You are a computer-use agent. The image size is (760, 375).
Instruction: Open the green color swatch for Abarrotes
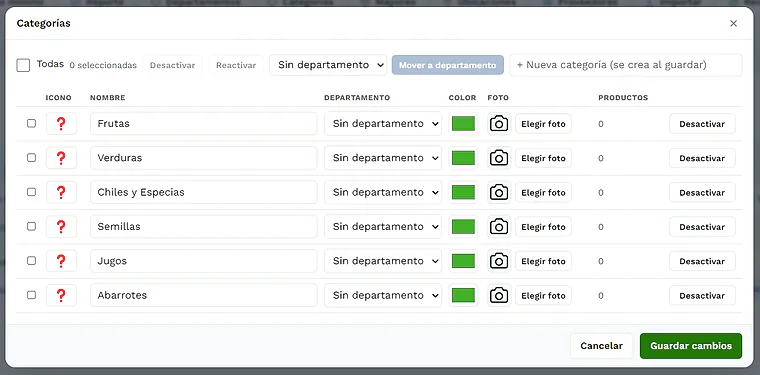pyautogui.click(x=463, y=296)
